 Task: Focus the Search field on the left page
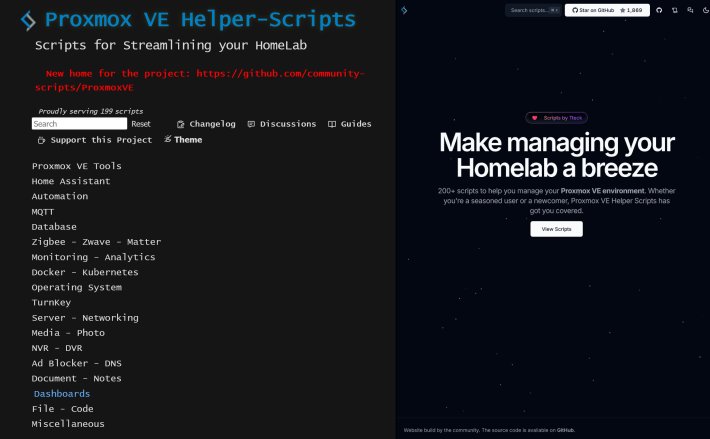click(x=79, y=124)
